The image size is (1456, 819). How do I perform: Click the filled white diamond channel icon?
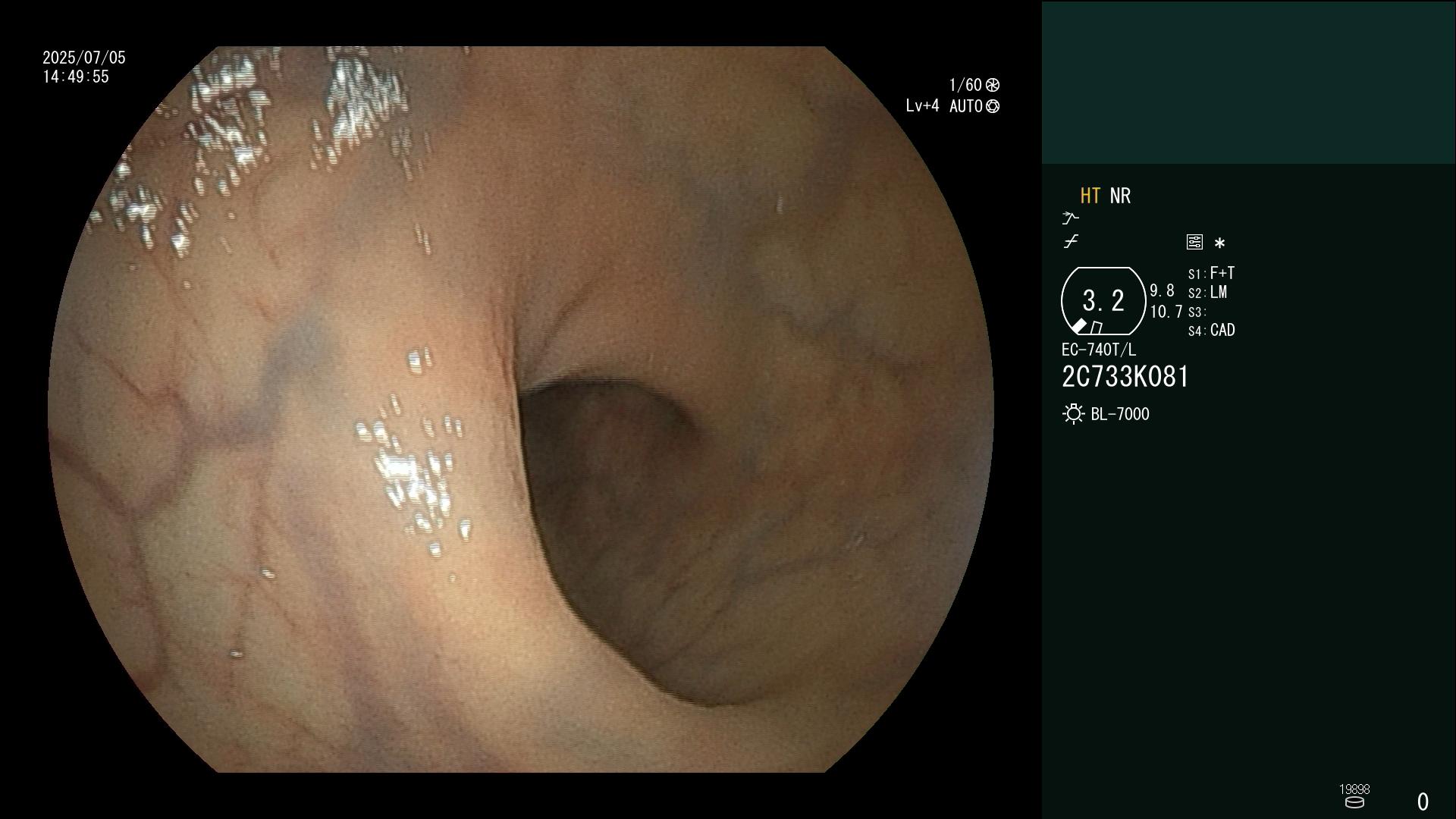point(1079,326)
